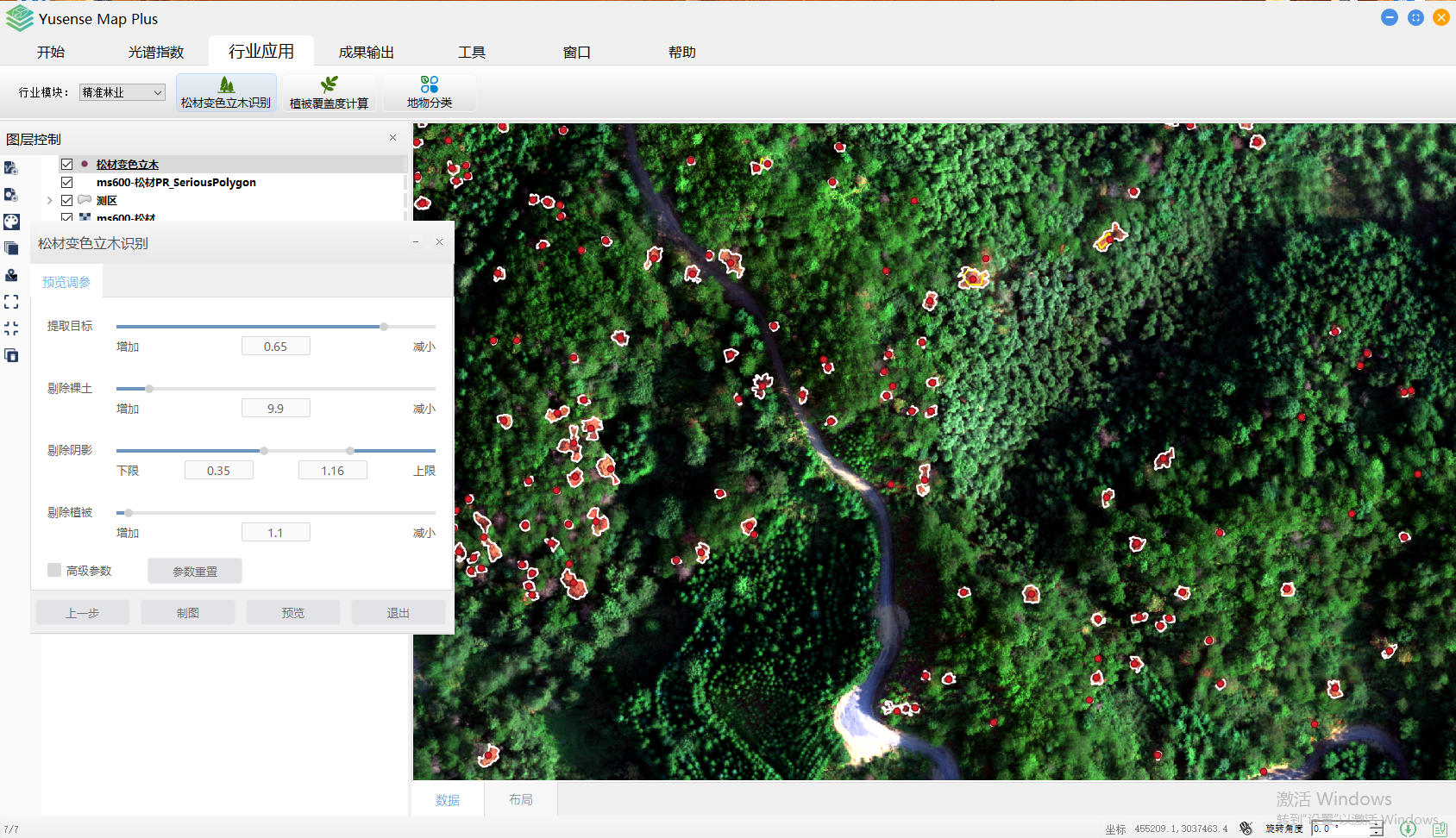1456x838 pixels.
Task: Enable the 高级参数 checkbox
Action: pos(54,570)
